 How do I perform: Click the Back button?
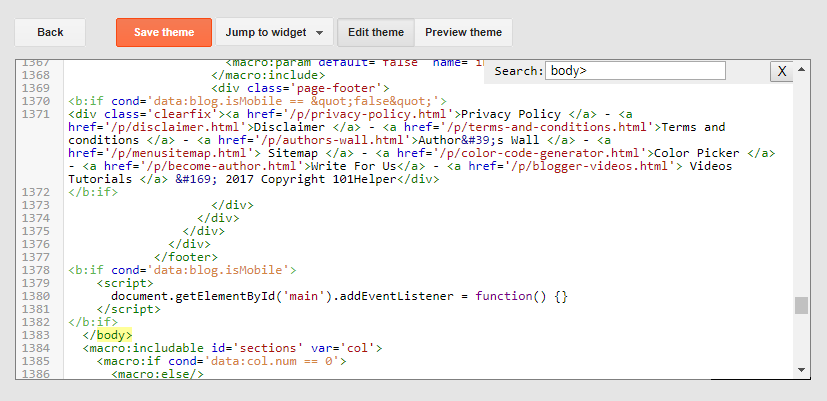point(50,32)
